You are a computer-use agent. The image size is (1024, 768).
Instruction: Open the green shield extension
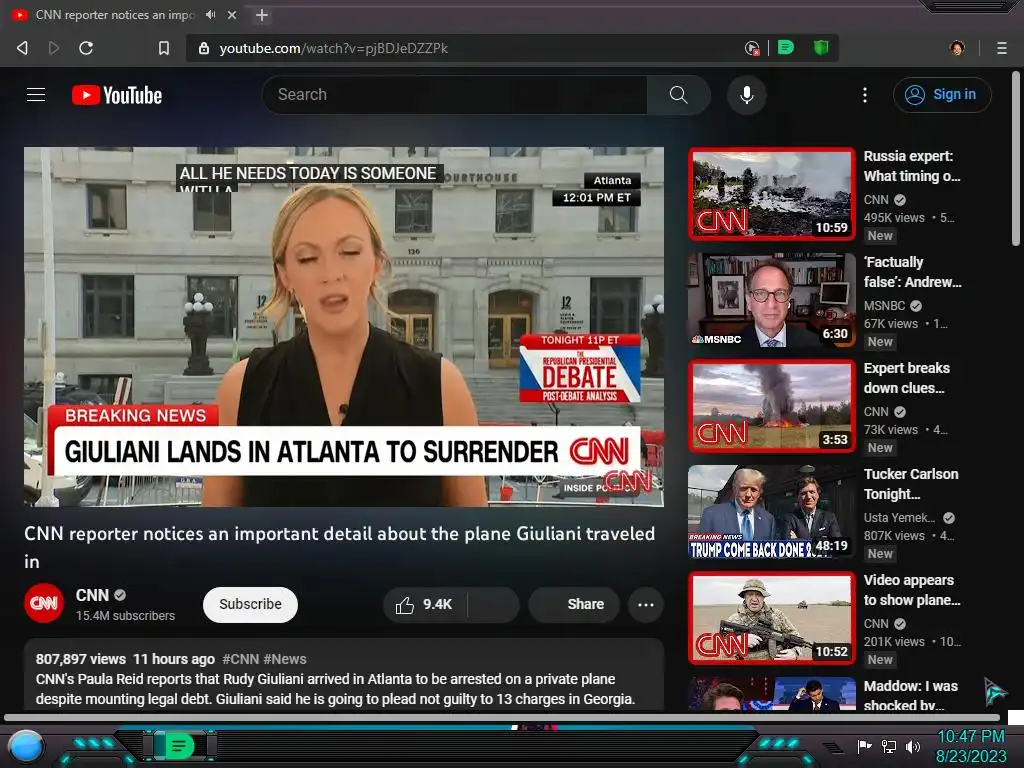[x=821, y=48]
